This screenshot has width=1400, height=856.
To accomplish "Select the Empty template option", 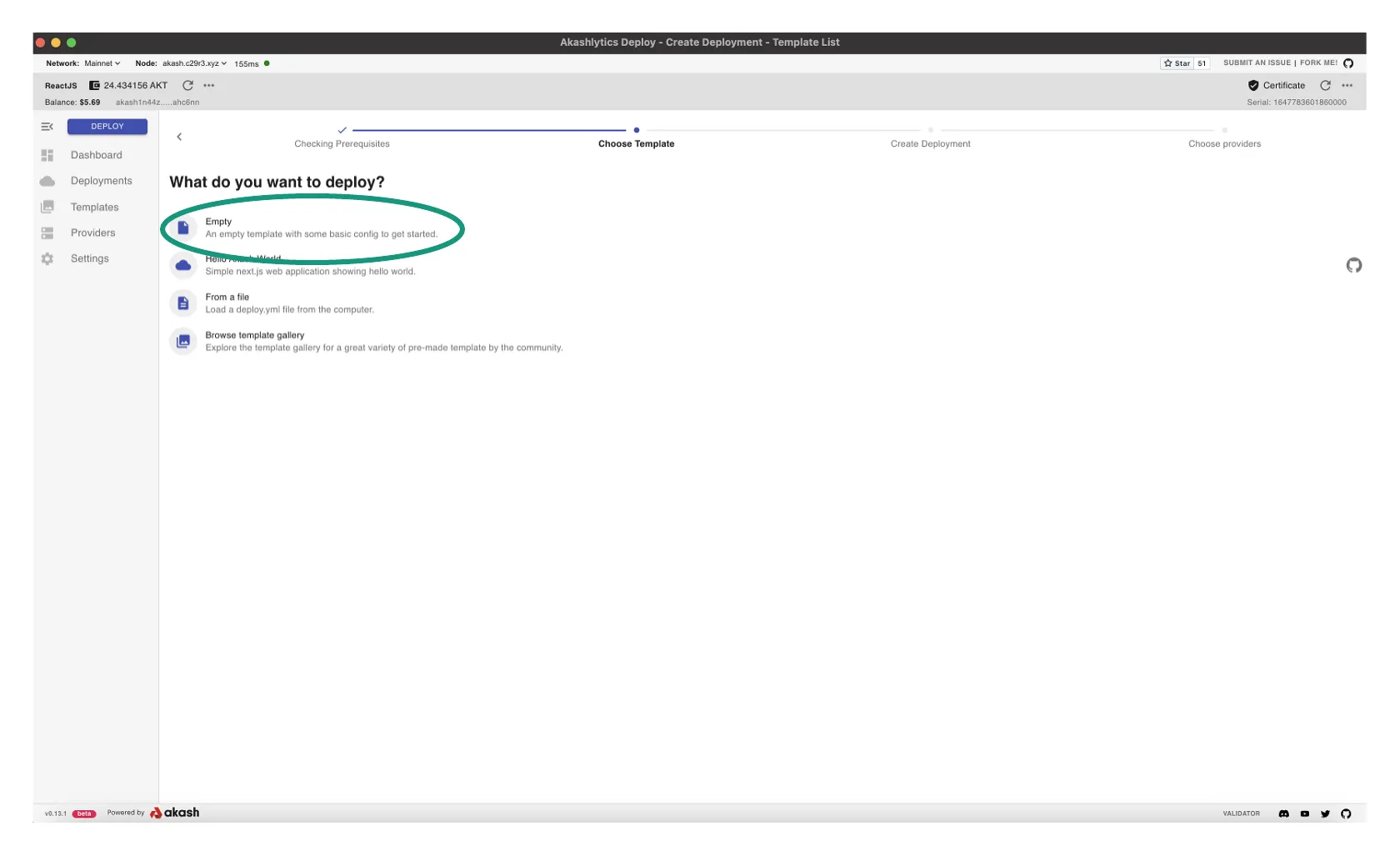I will [321, 228].
